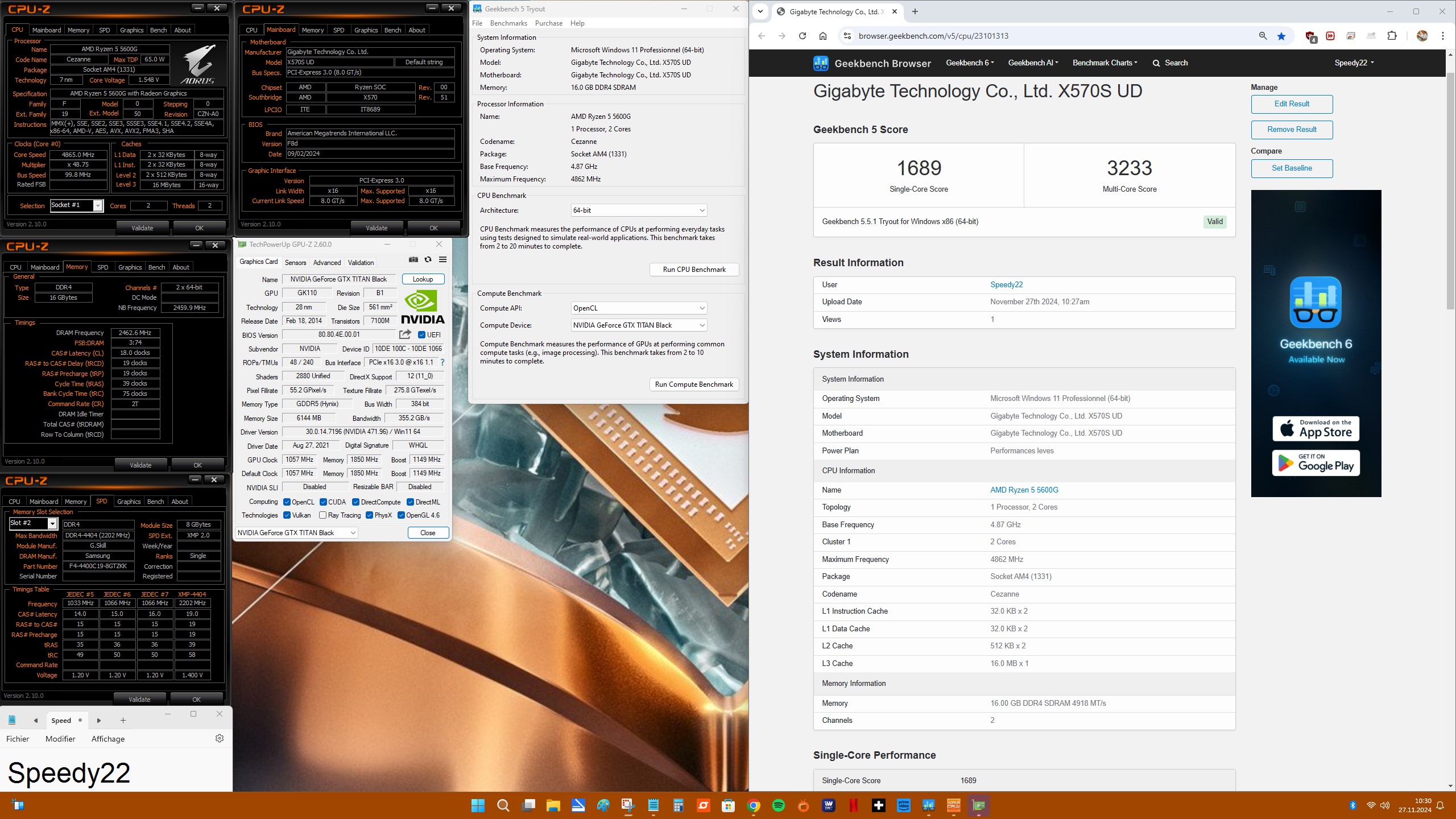Click the Aorus CPU-Z taskbar icon
1456x819 pixels.
tap(953, 805)
